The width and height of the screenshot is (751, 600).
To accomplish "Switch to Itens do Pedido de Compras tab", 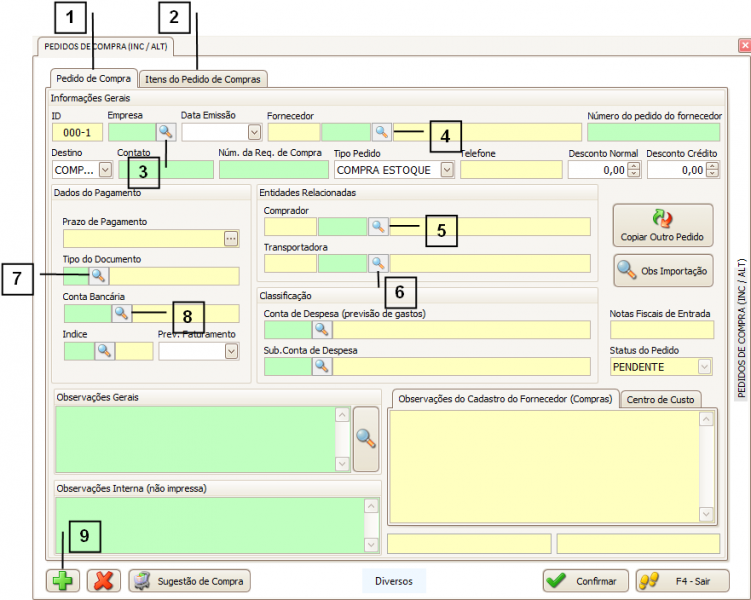I will coord(203,78).
